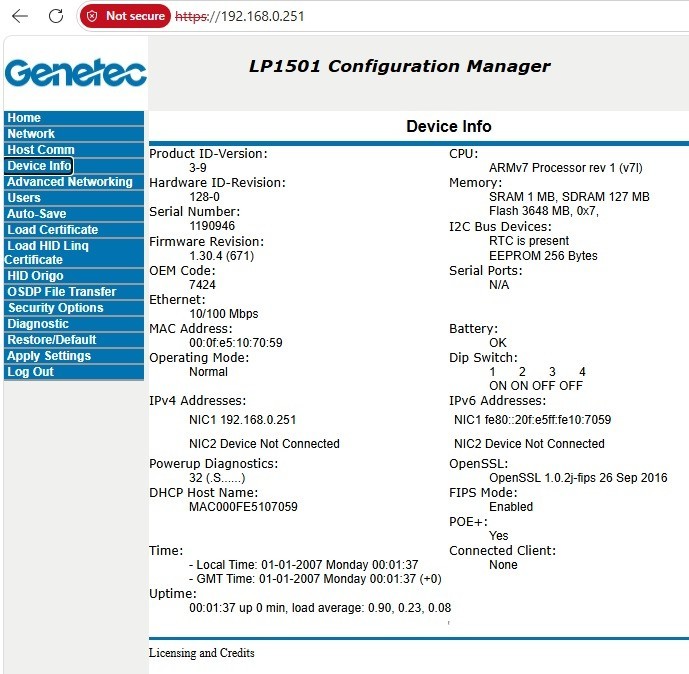The width and height of the screenshot is (689, 674).
Task: Click the address bar URL 192.168.0.251
Action: point(239,16)
